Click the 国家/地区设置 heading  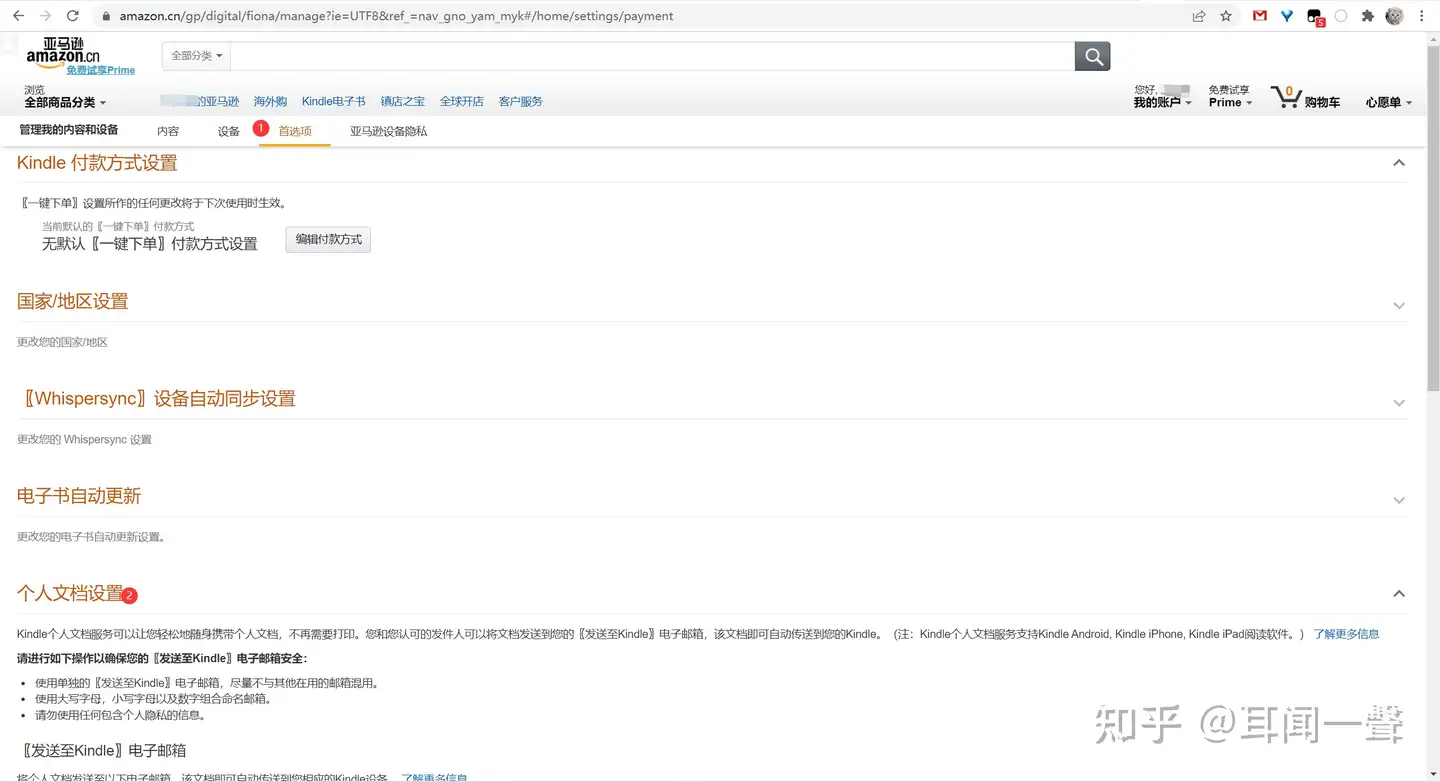pos(73,301)
